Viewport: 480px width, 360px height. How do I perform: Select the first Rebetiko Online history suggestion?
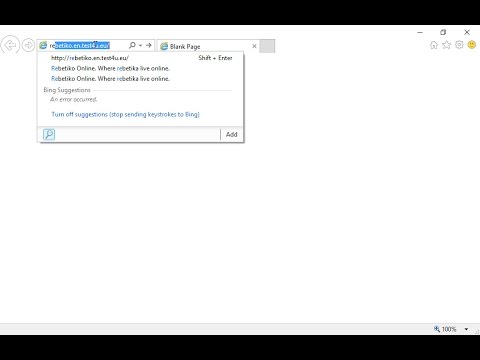(x=140, y=68)
